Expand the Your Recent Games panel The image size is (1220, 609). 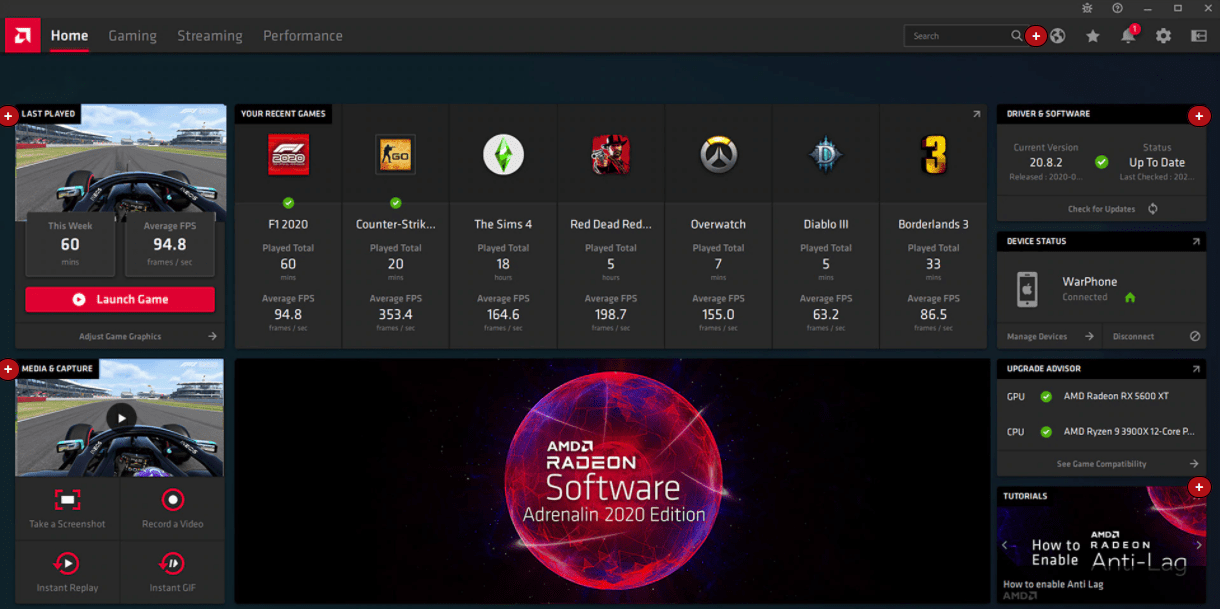click(x=976, y=115)
